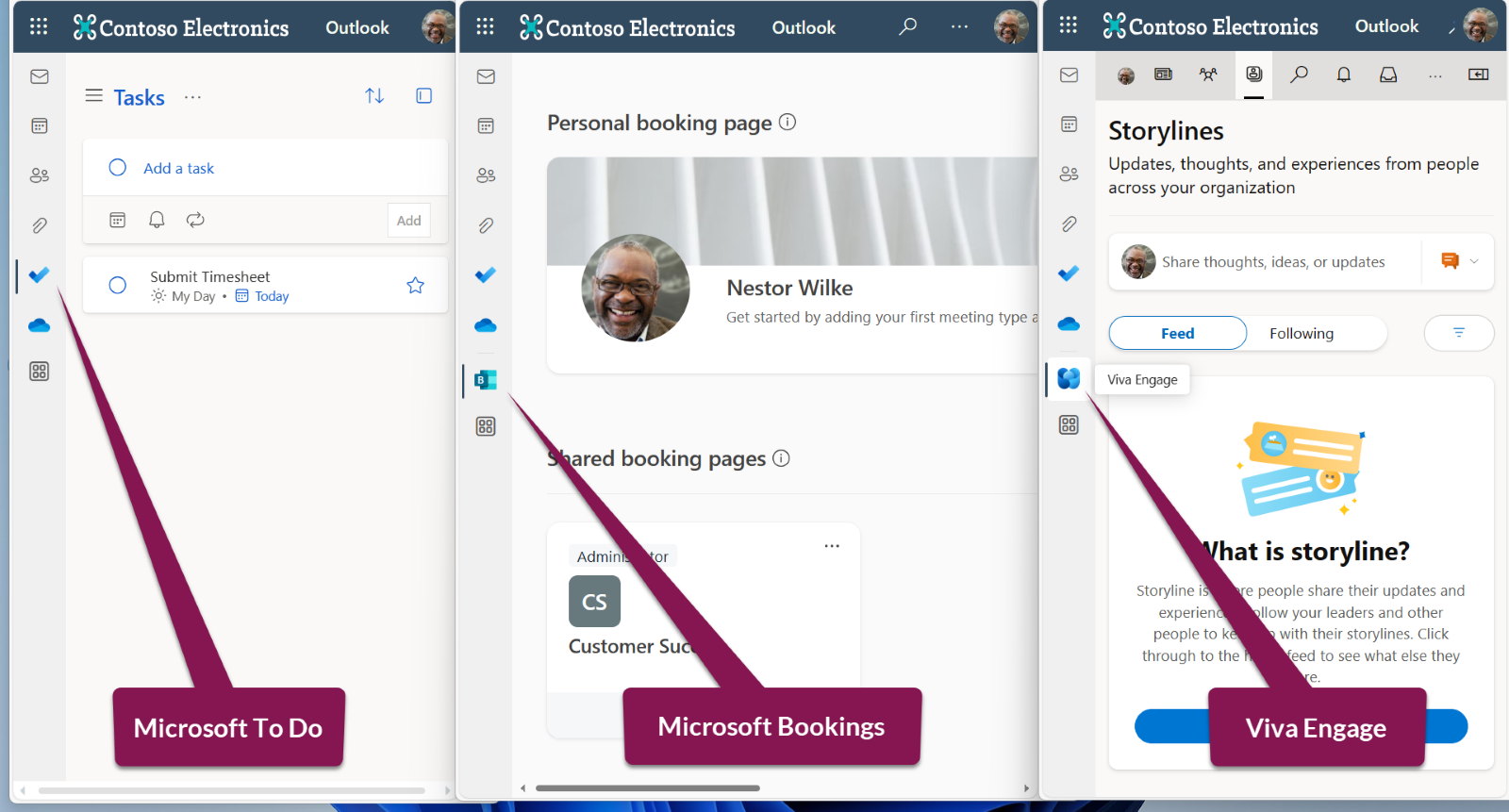The height and width of the screenshot is (812, 1509).
Task: Click Outlook label in Viva Engage window header
Action: click(1386, 26)
